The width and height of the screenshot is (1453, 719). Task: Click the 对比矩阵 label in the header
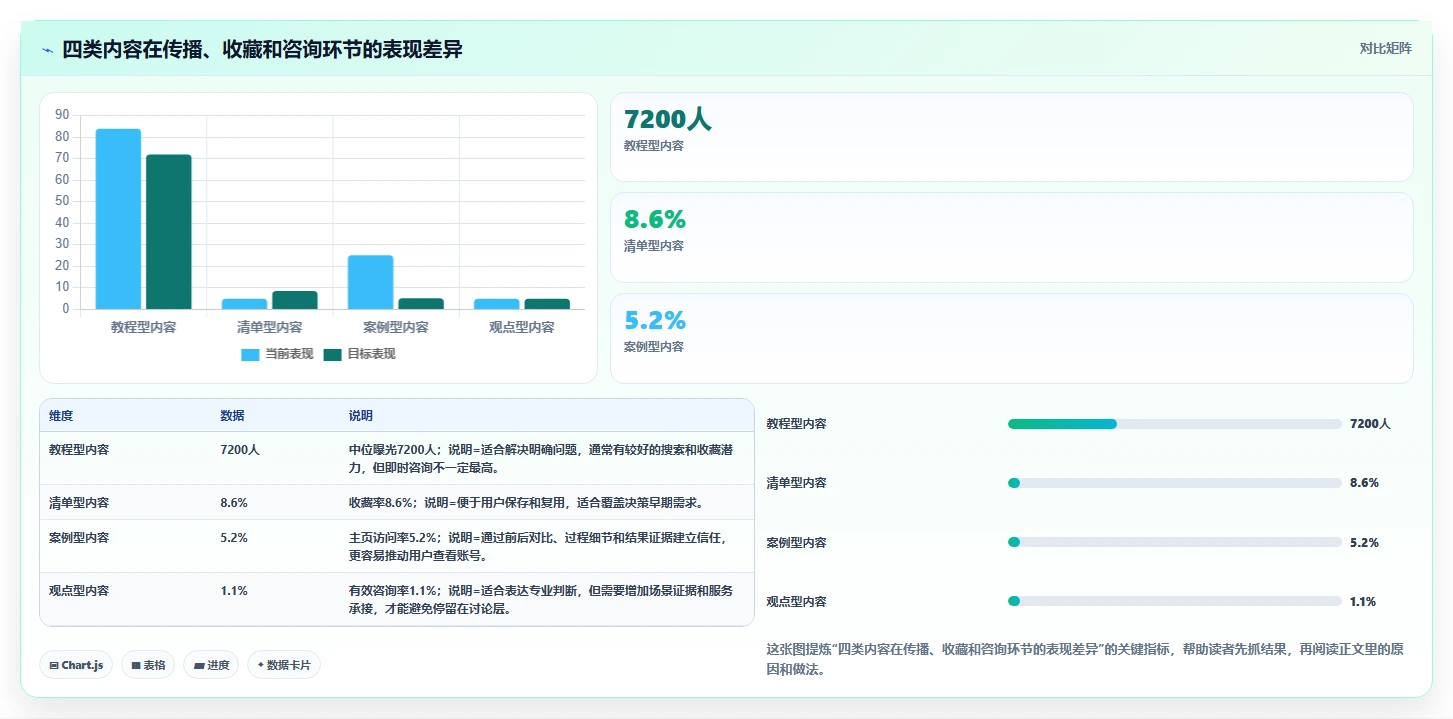1385,48
